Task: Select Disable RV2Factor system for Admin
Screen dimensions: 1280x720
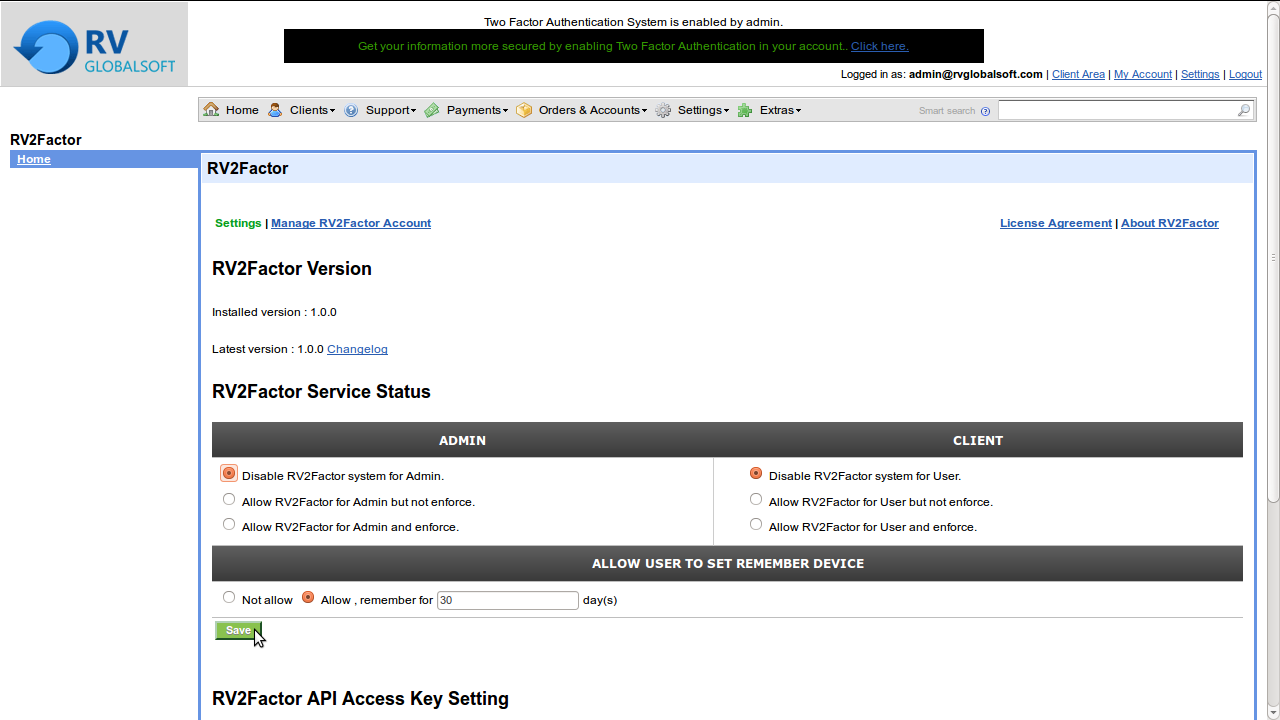Action: pos(229,474)
